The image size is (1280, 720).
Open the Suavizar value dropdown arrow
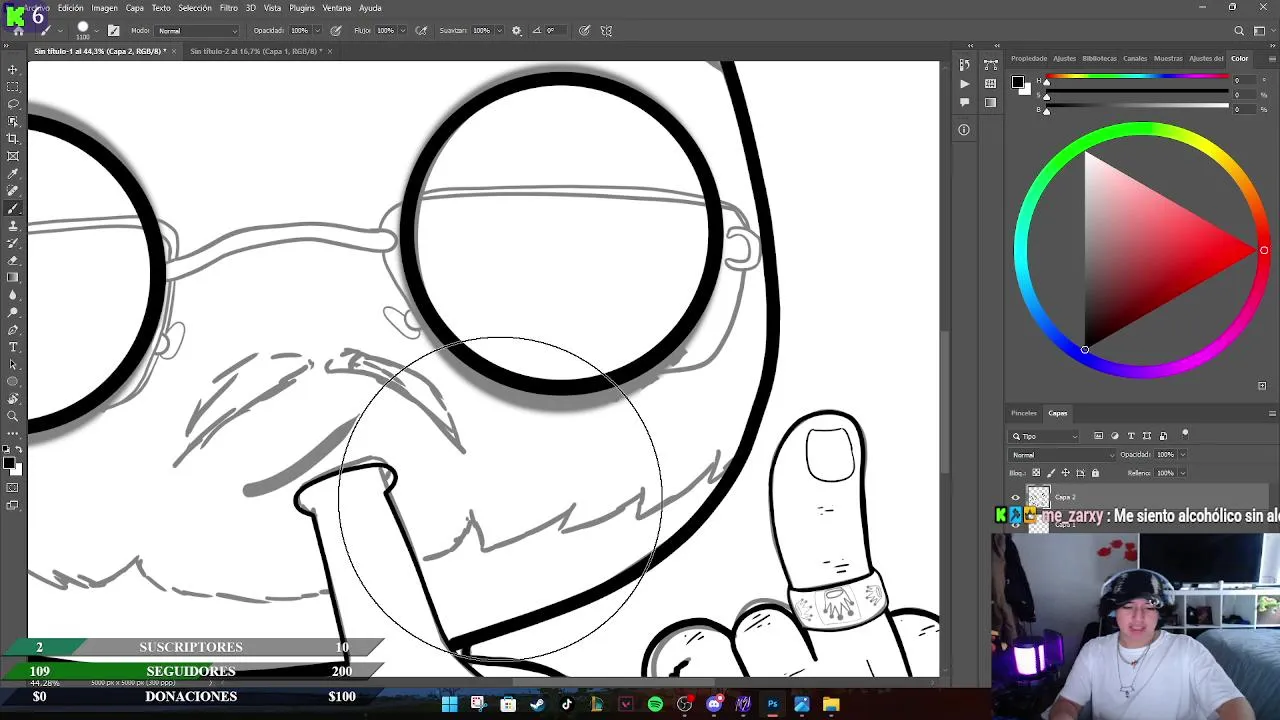pyautogui.click(x=500, y=31)
